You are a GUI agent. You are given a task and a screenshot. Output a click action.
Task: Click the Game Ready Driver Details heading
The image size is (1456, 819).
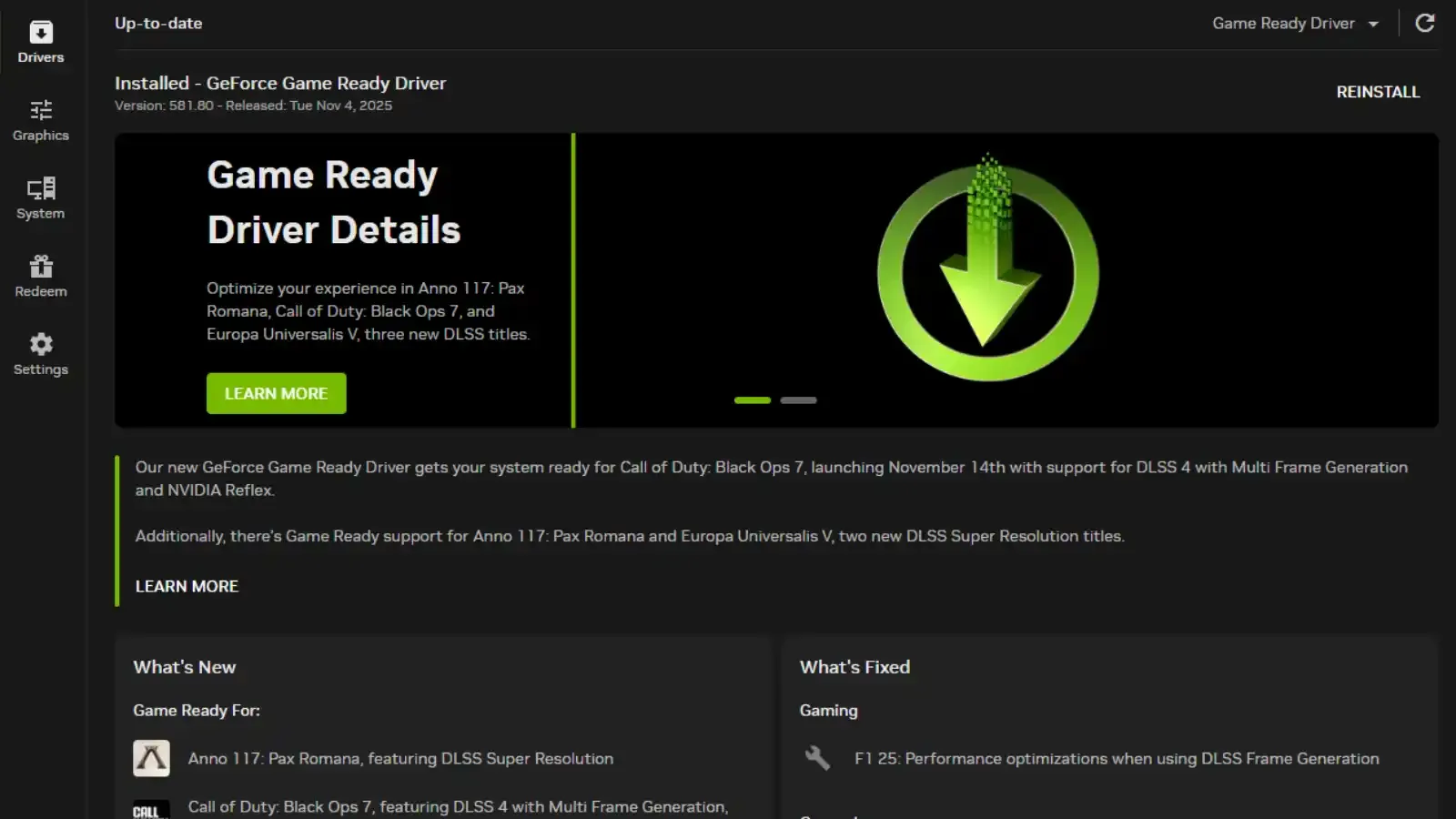click(x=333, y=202)
